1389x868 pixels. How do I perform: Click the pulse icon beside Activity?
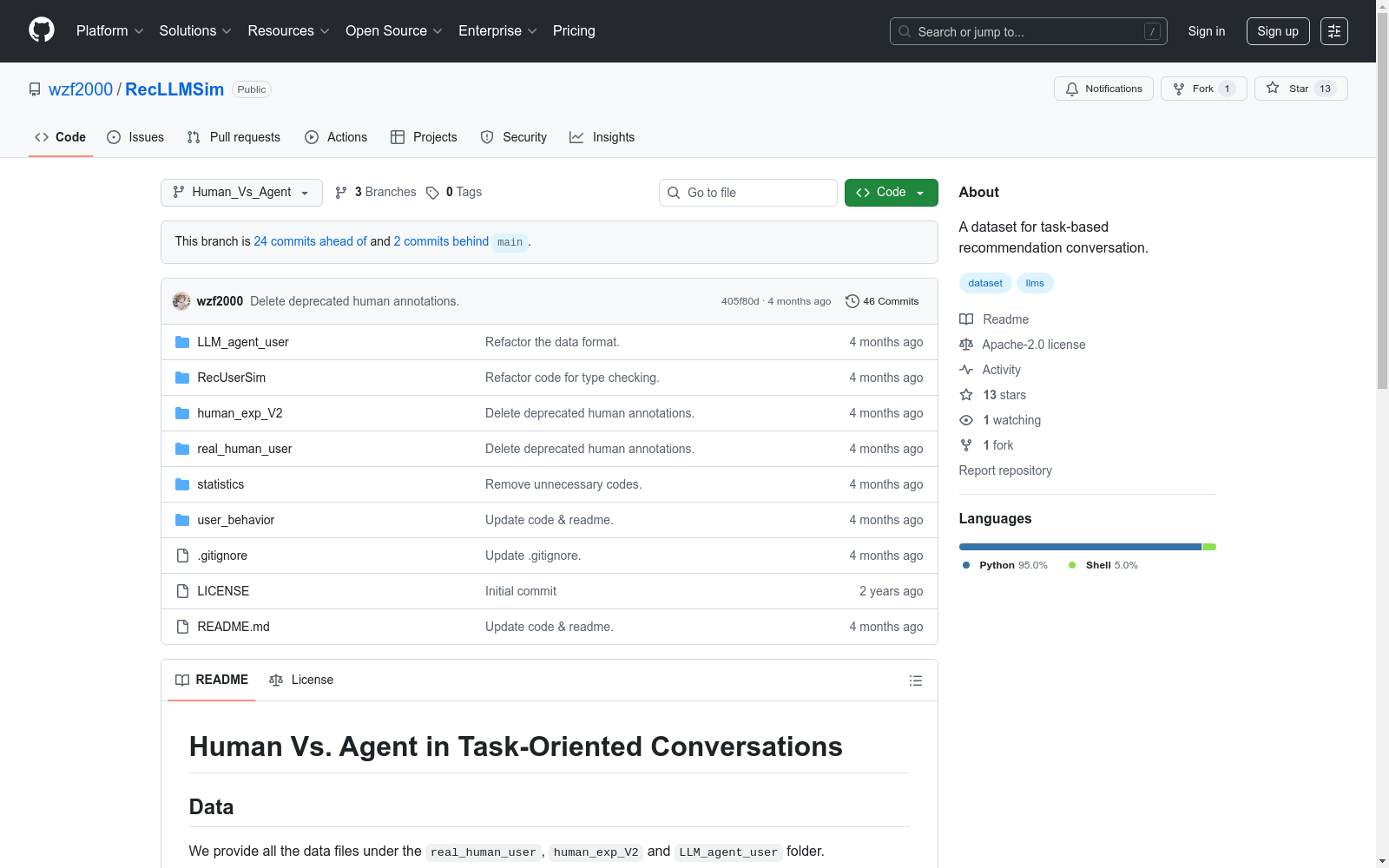[966, 370]
